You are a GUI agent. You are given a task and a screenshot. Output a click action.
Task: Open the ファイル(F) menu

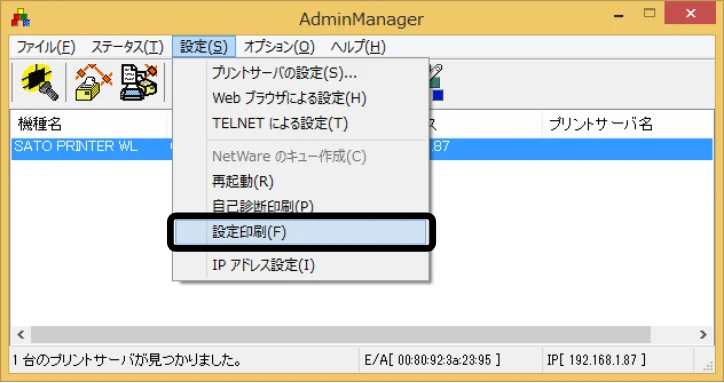pyautogui.click(x=46, y=47)
